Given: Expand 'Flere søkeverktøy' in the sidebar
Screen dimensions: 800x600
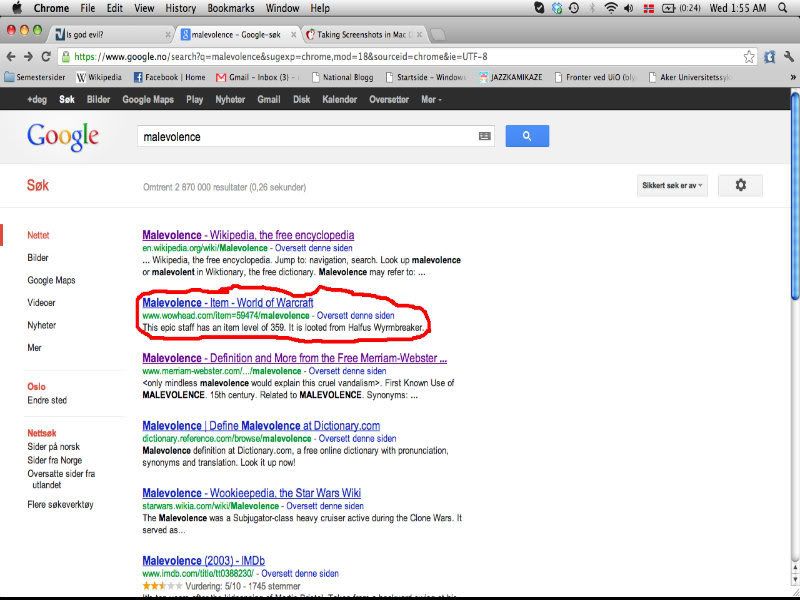Looking at the screenshot, I should [x=60, y=505].
